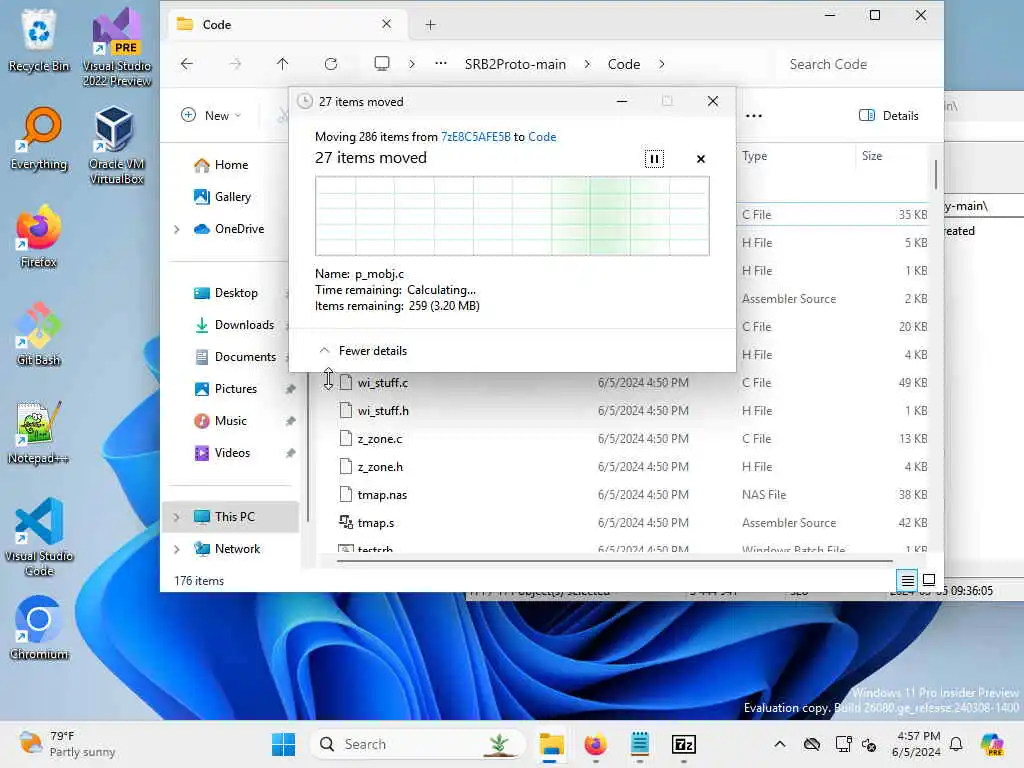The width and height of the screenshot is (1024, 768).
Task: Open chevron after SRB2Proto-main breadcrumb
Action: point(587,64)
